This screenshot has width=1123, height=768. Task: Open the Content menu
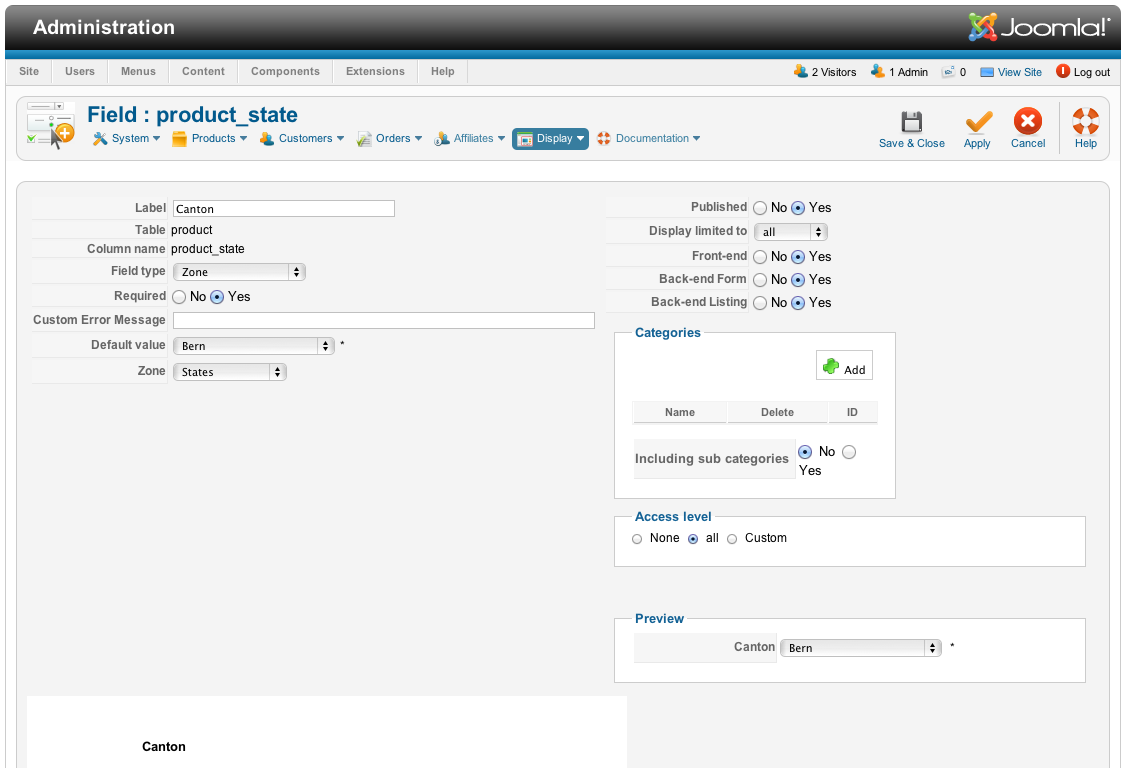point(203,71)
